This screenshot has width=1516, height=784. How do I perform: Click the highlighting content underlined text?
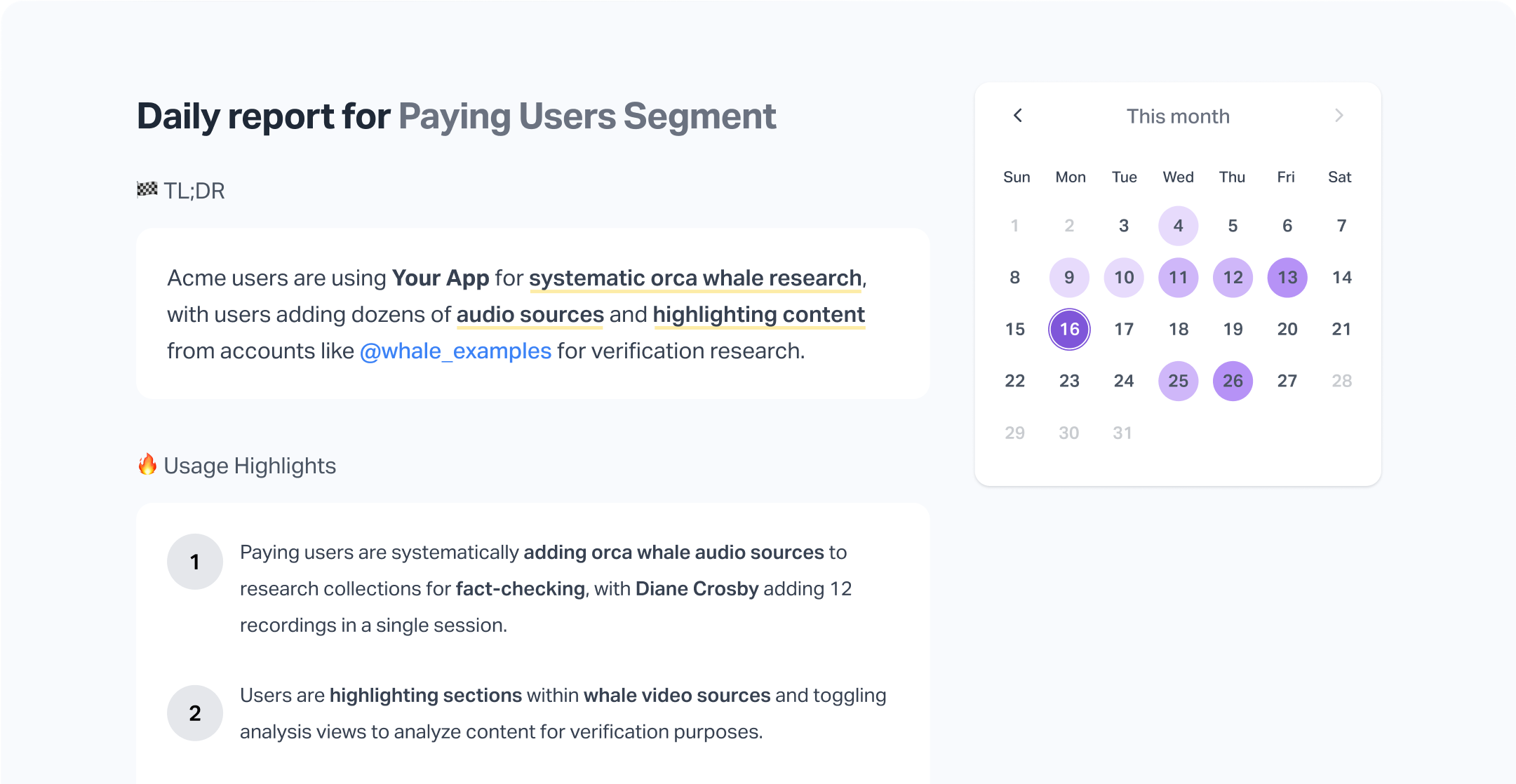click(758, 314)
